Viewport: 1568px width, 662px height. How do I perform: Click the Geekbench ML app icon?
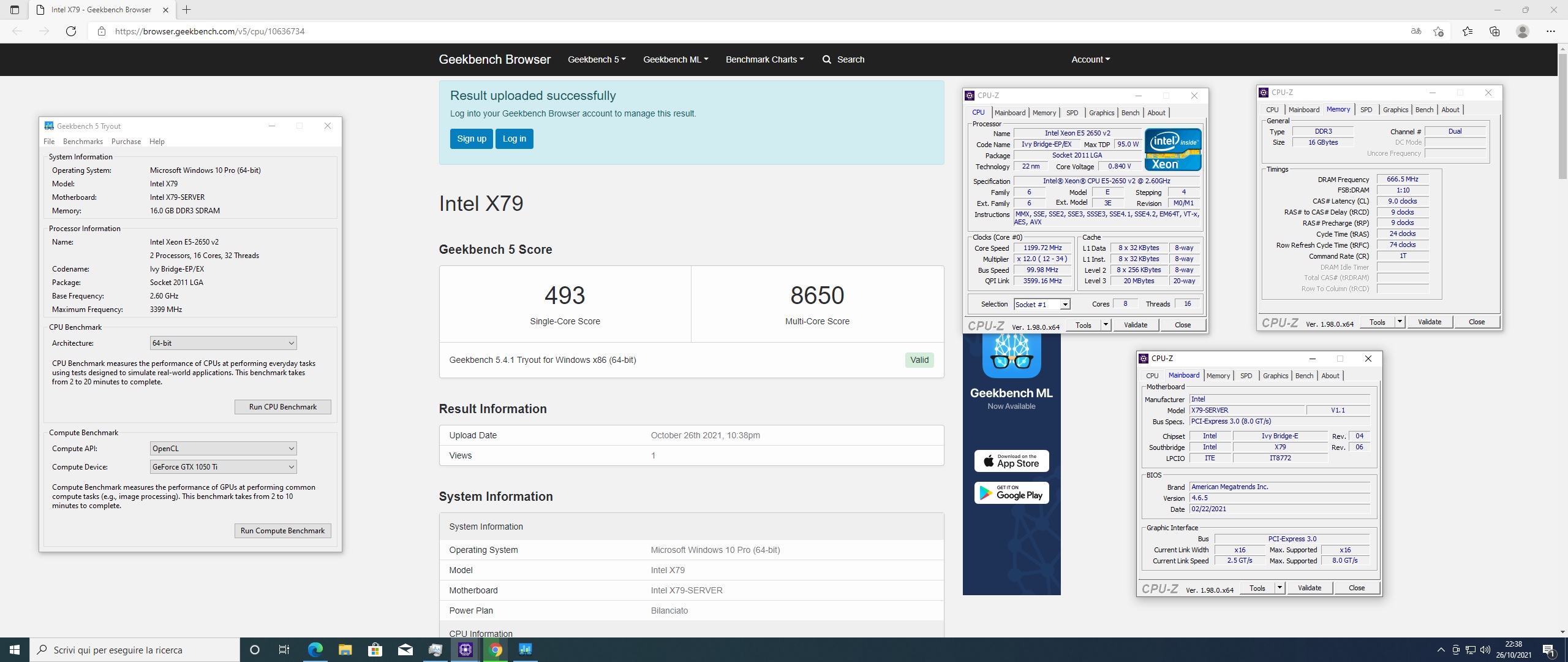click(x=1011, y=356)
